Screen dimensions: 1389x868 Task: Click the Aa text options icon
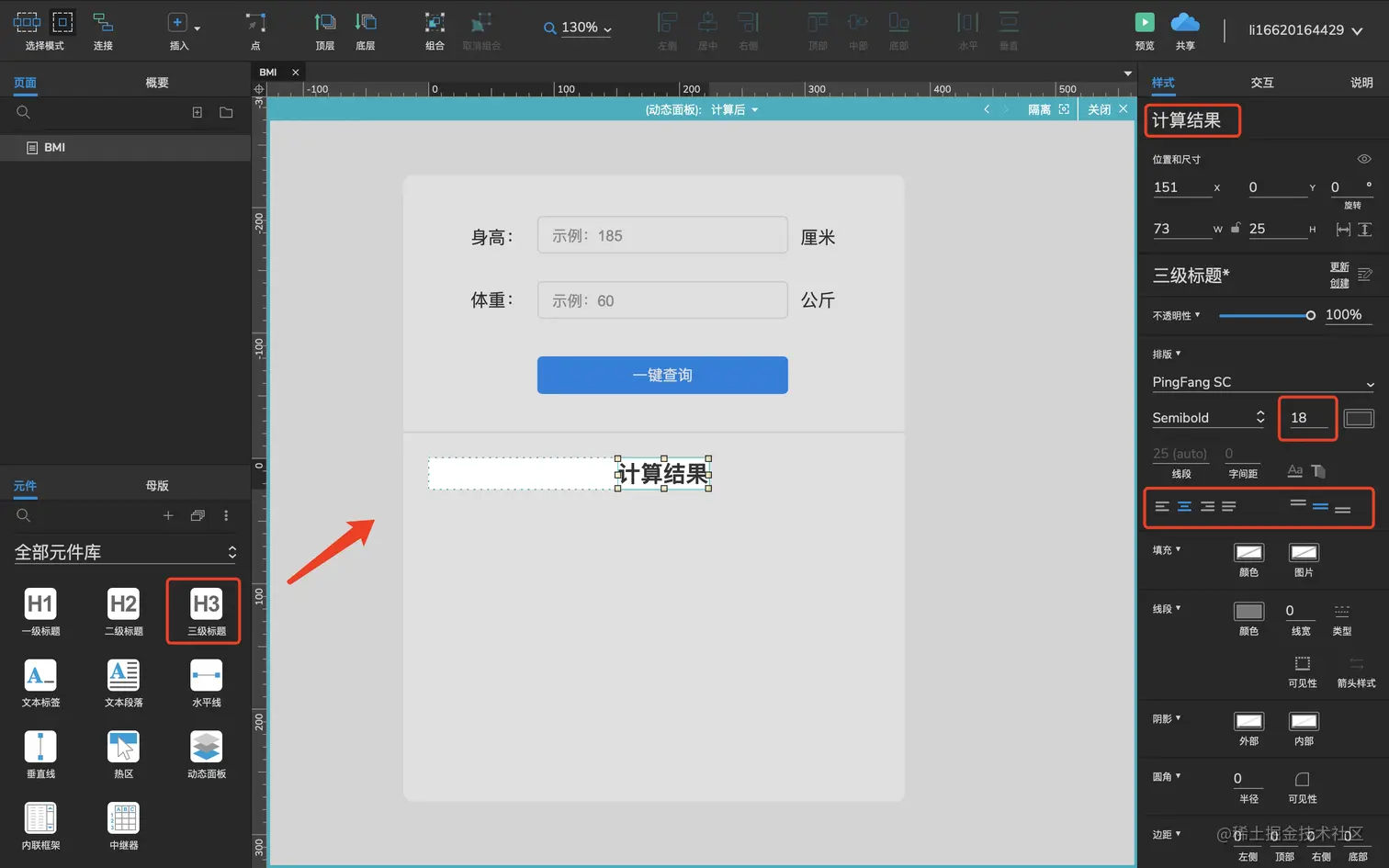click(x=1294, y=471)
